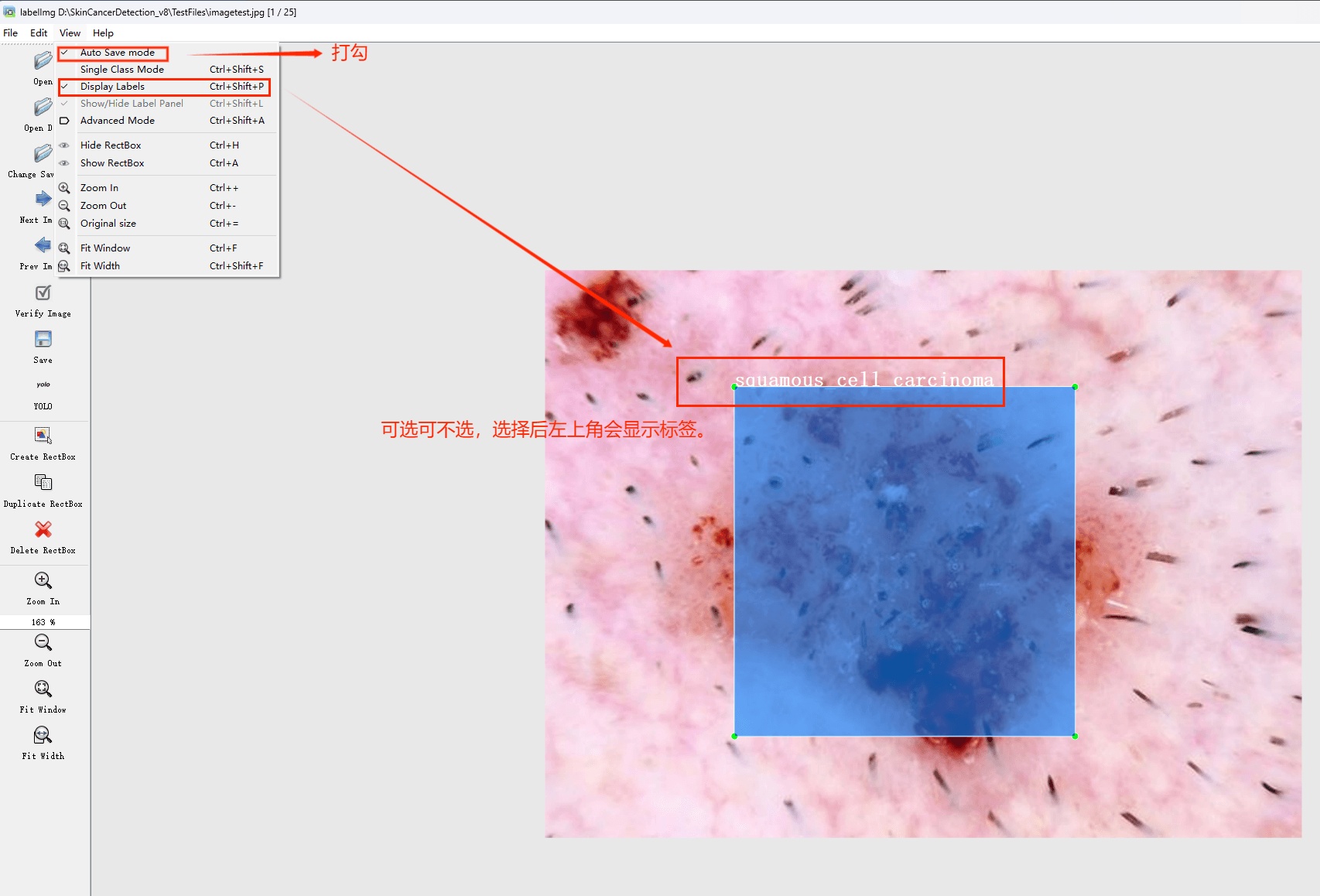Click the bottom-right green box vertex

click(1075, 737)
